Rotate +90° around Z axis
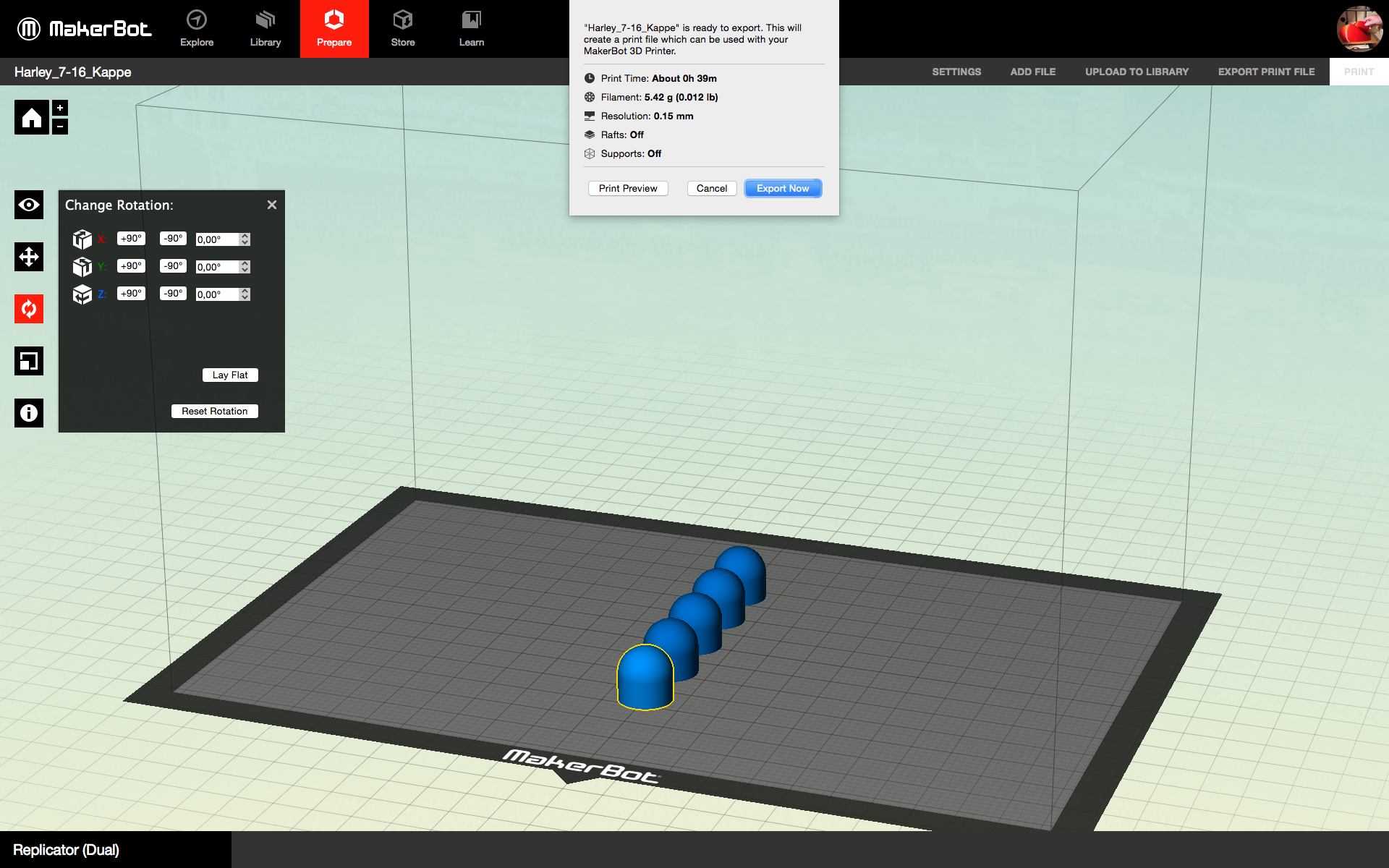The width and height of the screenshot is (1389, 868). pyautogui.click(x=131, y=294)
